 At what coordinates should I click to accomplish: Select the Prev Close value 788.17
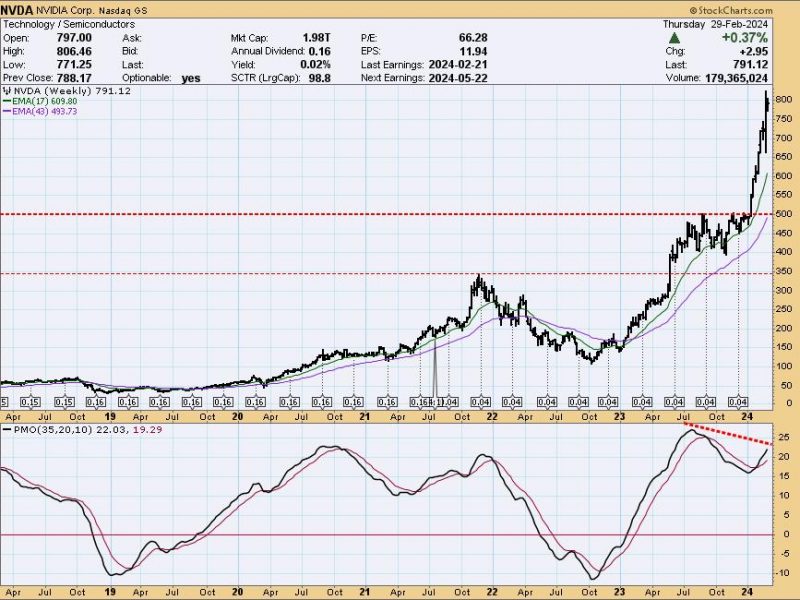pyautogui.click(x=74, y=78)
